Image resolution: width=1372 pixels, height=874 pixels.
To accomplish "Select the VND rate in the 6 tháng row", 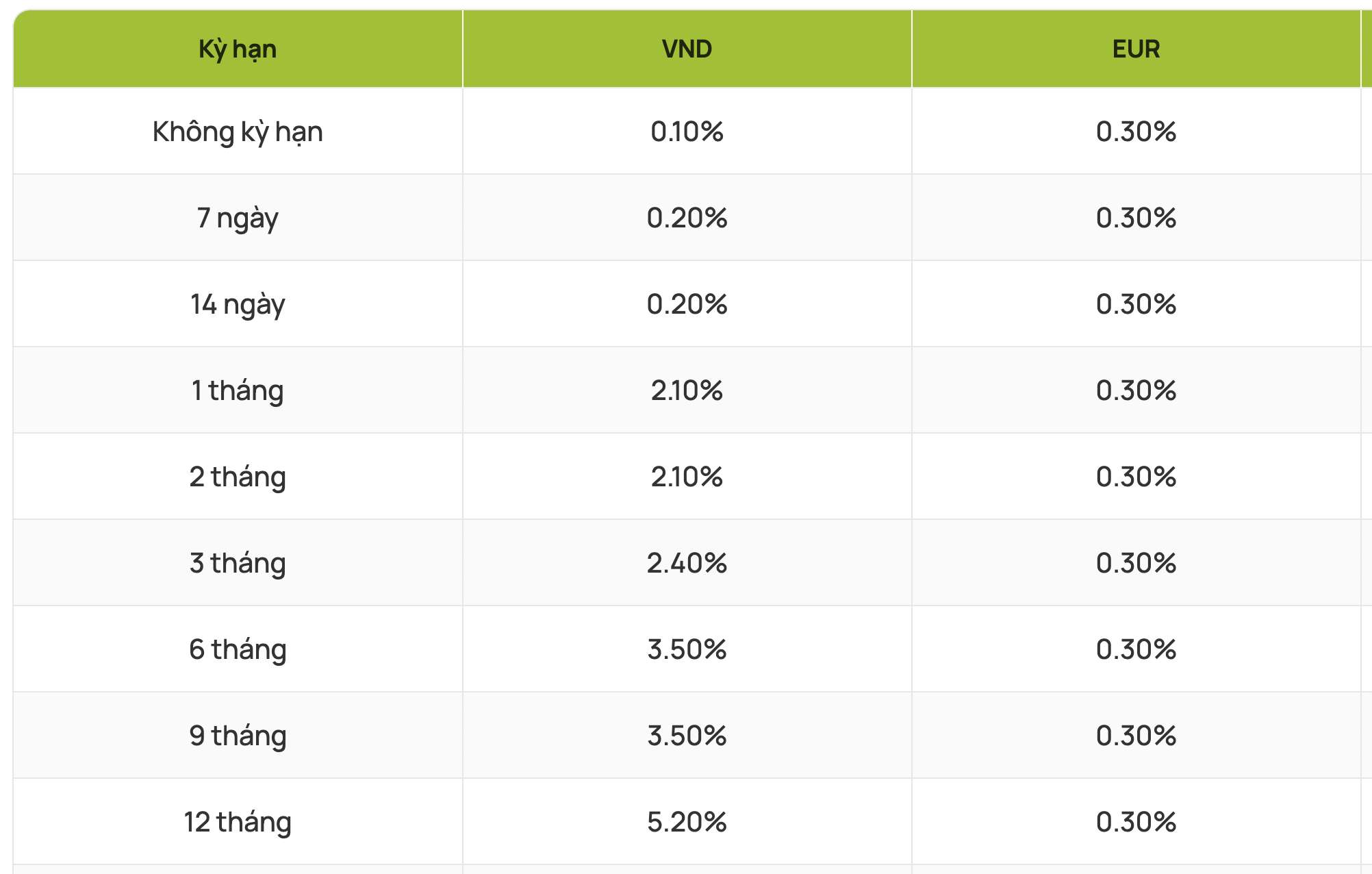I will click(x=687, y=649).
